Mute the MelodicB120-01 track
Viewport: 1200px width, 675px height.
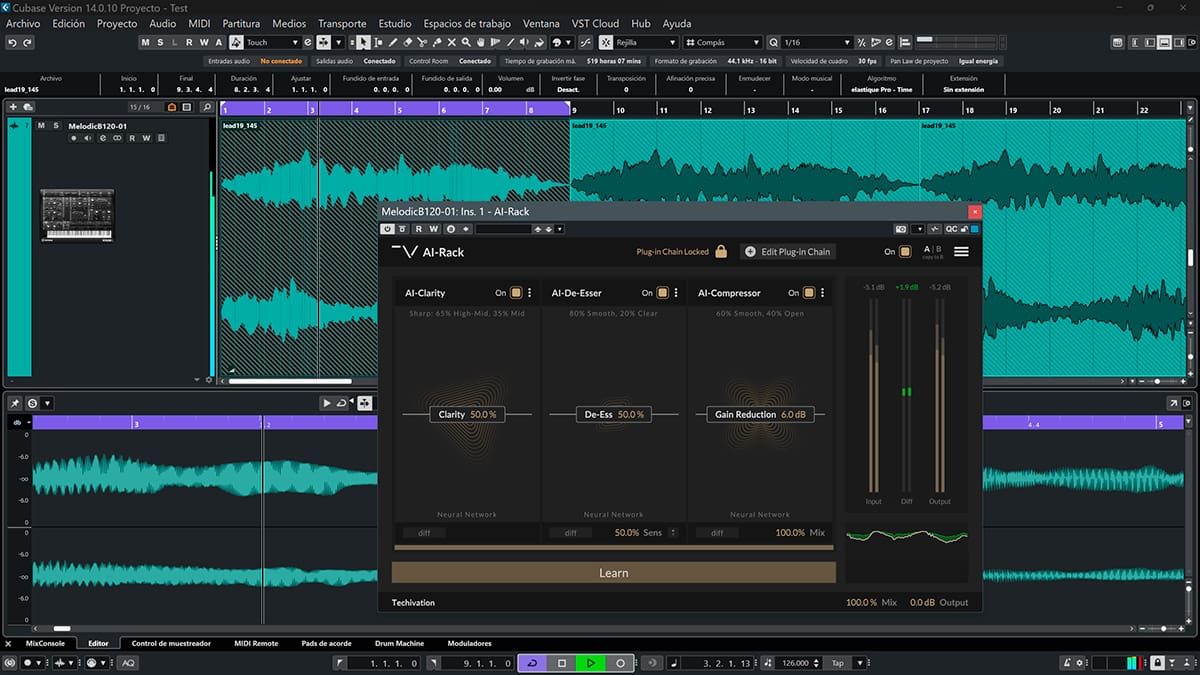click(x=41, y=126)
